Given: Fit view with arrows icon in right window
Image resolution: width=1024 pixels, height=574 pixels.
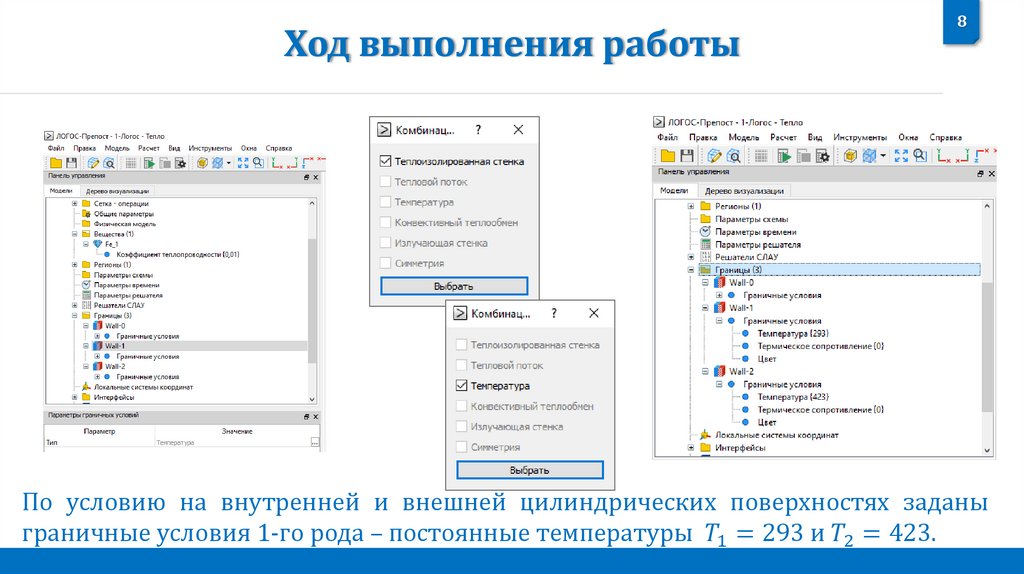Looking at the screenshot, I should coord(901,155).
